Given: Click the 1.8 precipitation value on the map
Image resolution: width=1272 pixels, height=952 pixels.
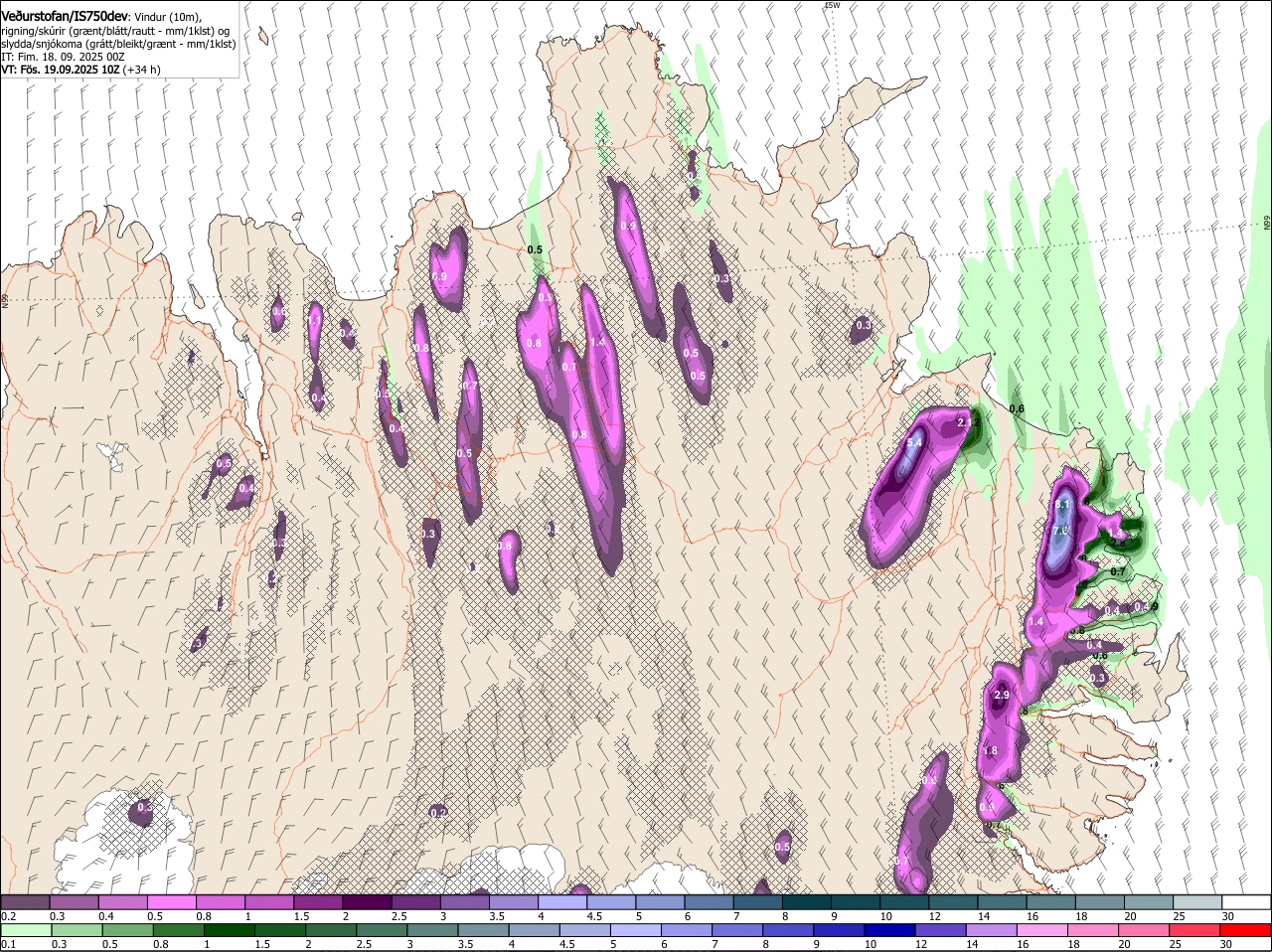Looking at the screenshot, I should (990, 750).
